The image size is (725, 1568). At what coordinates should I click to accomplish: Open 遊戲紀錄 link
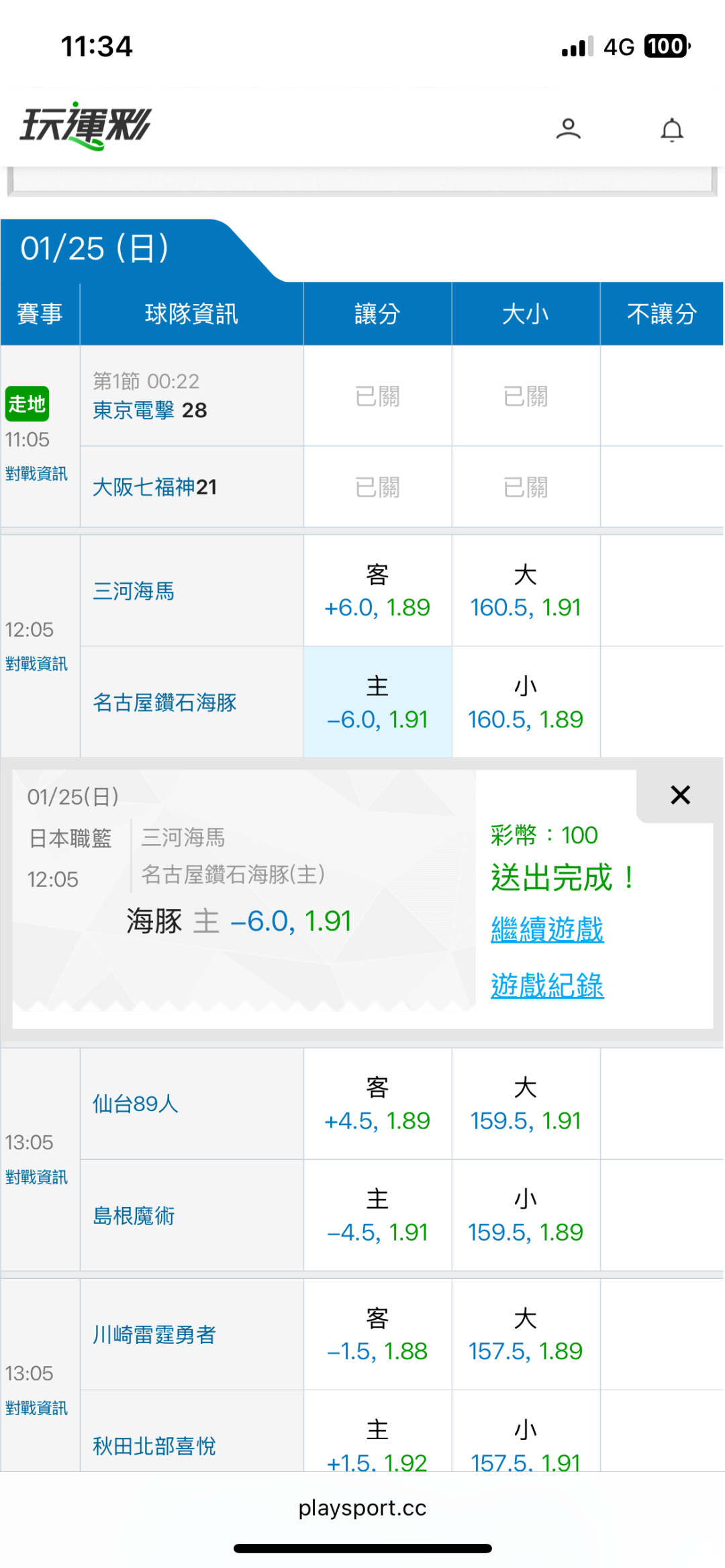point(547,986)
